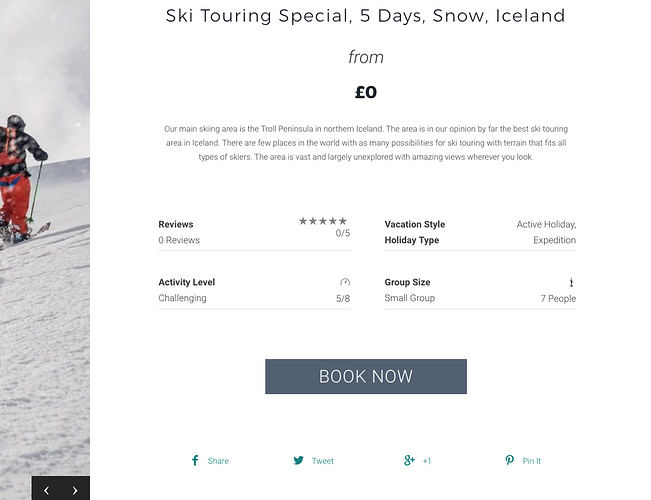Viewport: 651px width, 500px height.
Task: Click the Pinterest icon
Action: 509,460
